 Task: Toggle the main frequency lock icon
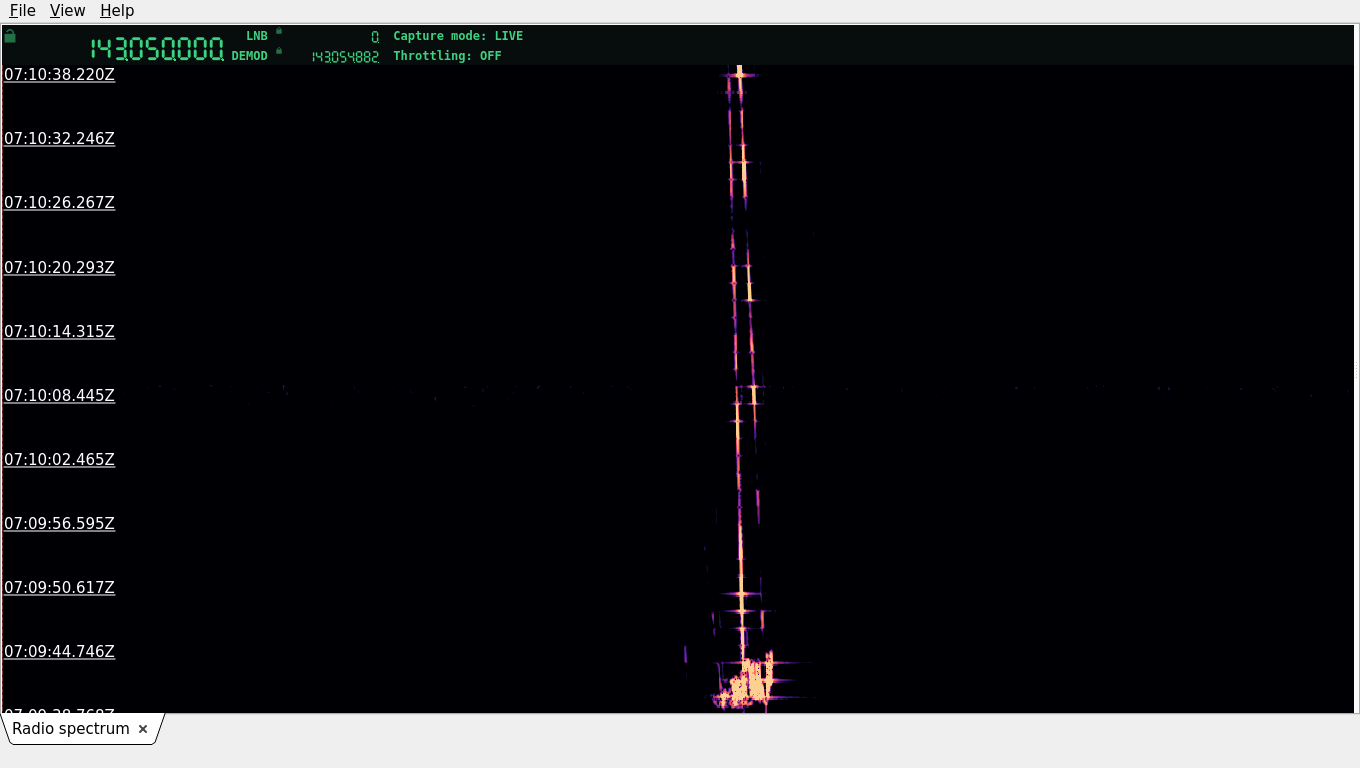[x=10, y=36]
